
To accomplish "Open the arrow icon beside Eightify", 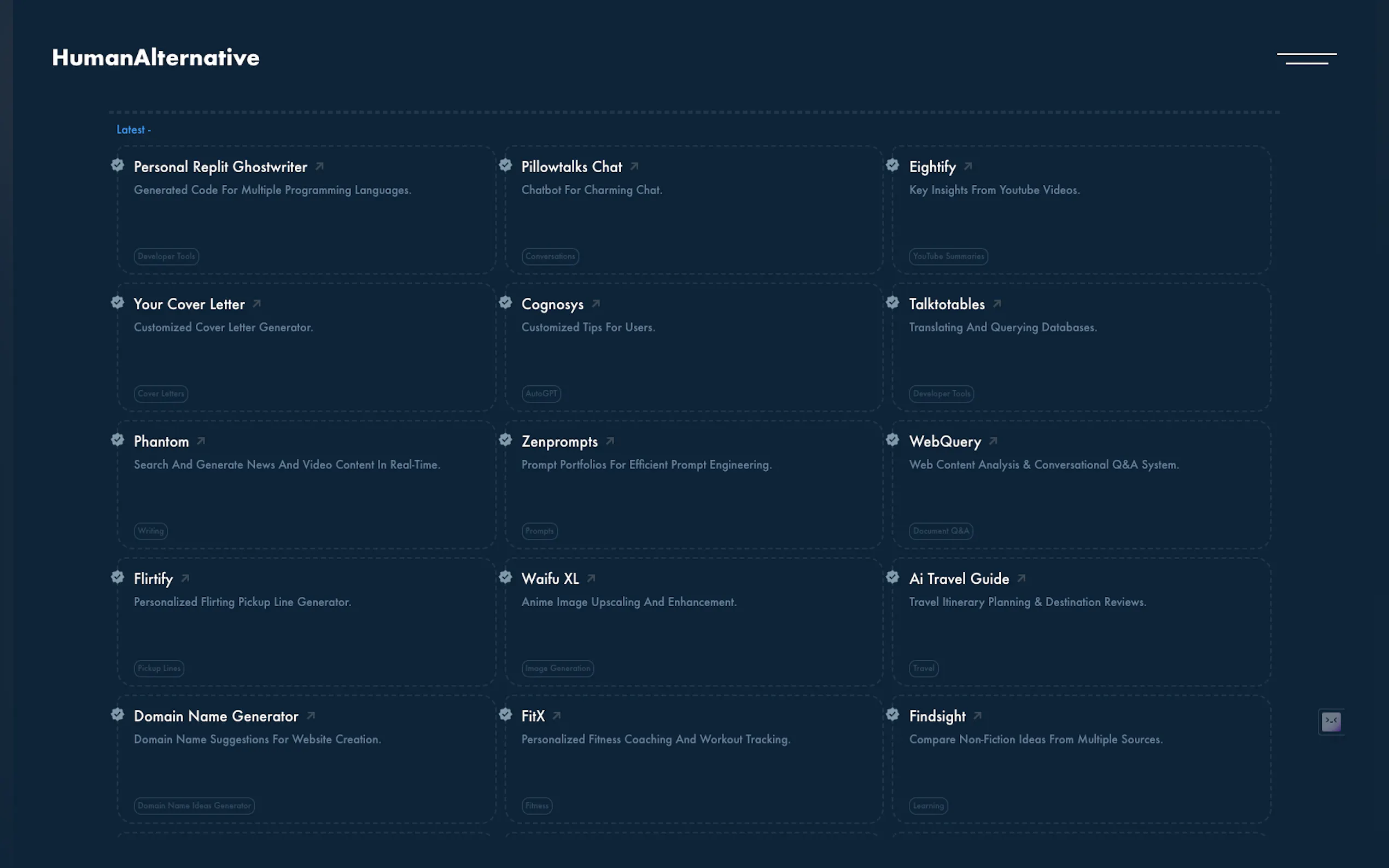I will point(968,167).
